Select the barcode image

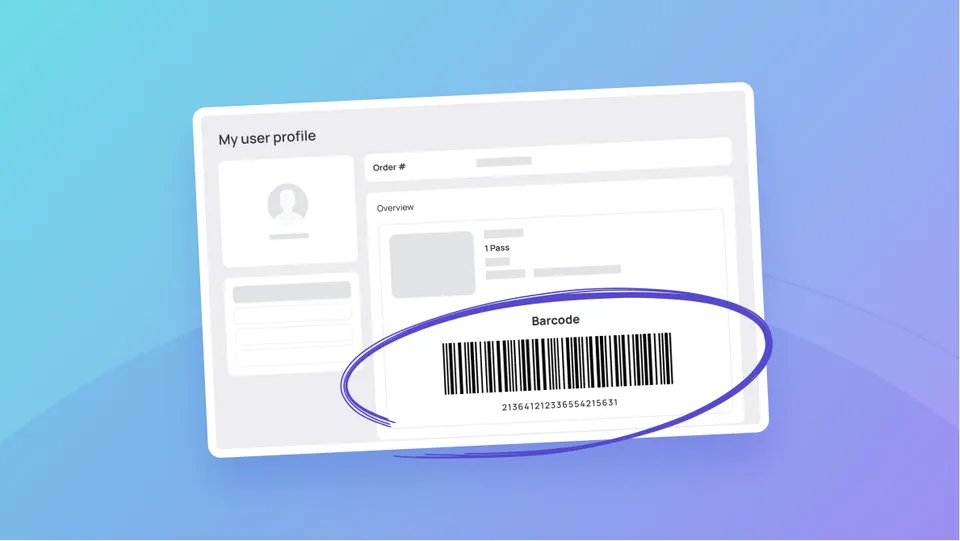tap(558, 364)
